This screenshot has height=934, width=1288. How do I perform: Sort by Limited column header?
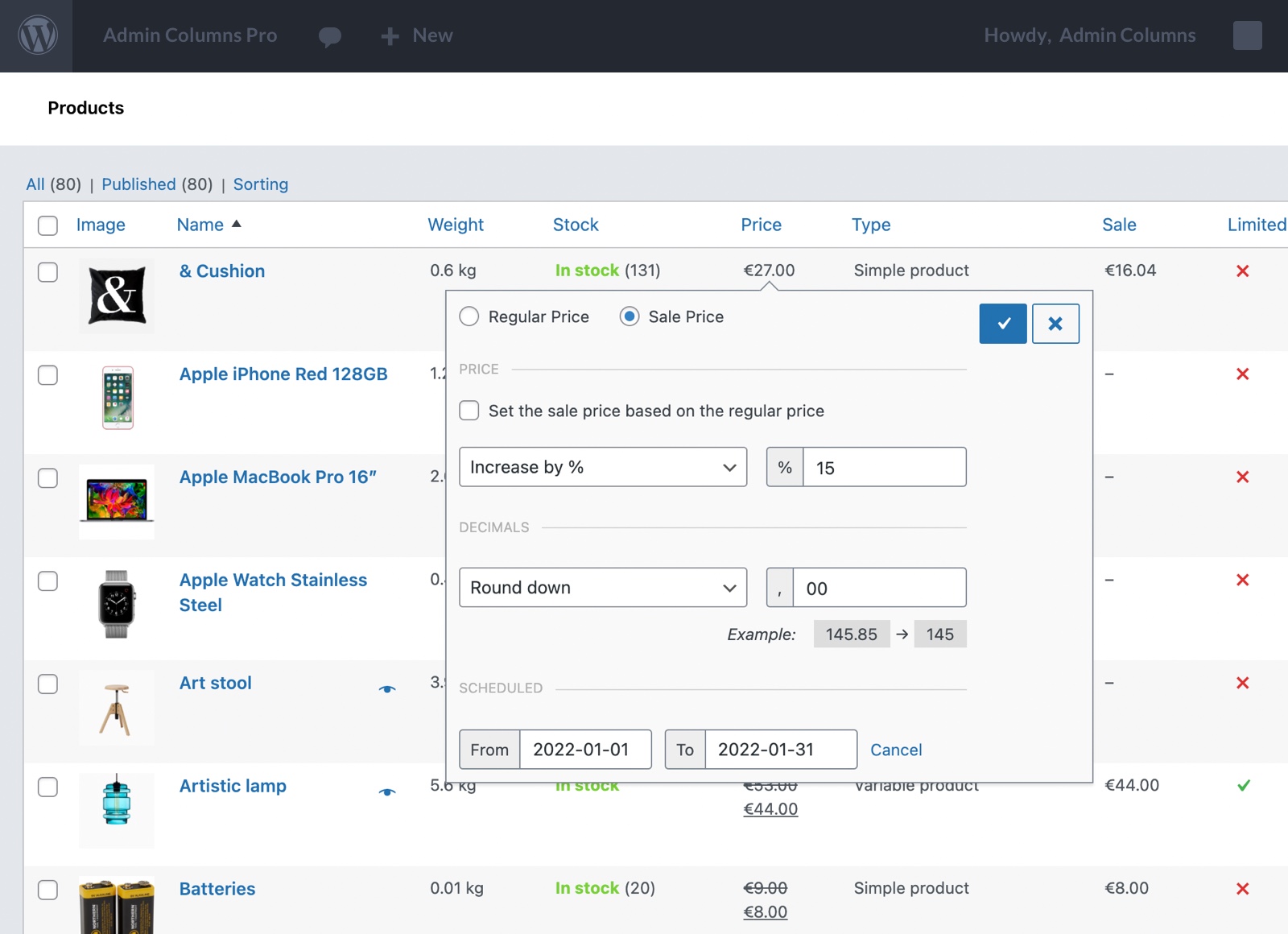tap(1257, 225)
